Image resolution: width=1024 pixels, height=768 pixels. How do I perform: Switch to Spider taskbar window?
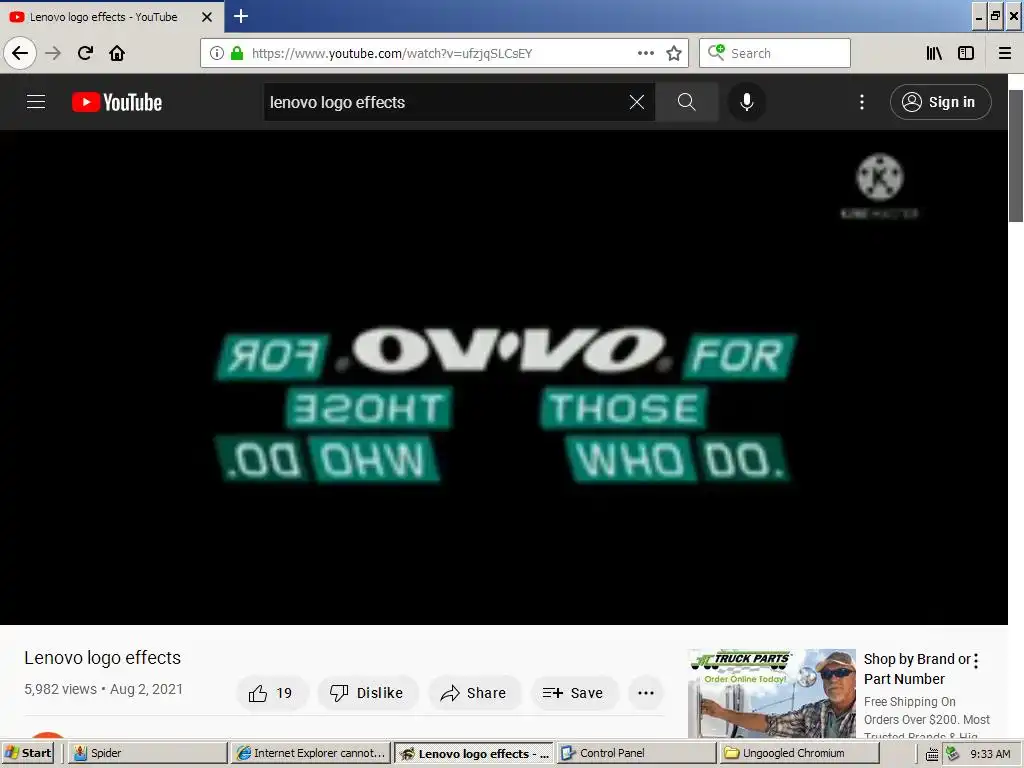[148, 753]
